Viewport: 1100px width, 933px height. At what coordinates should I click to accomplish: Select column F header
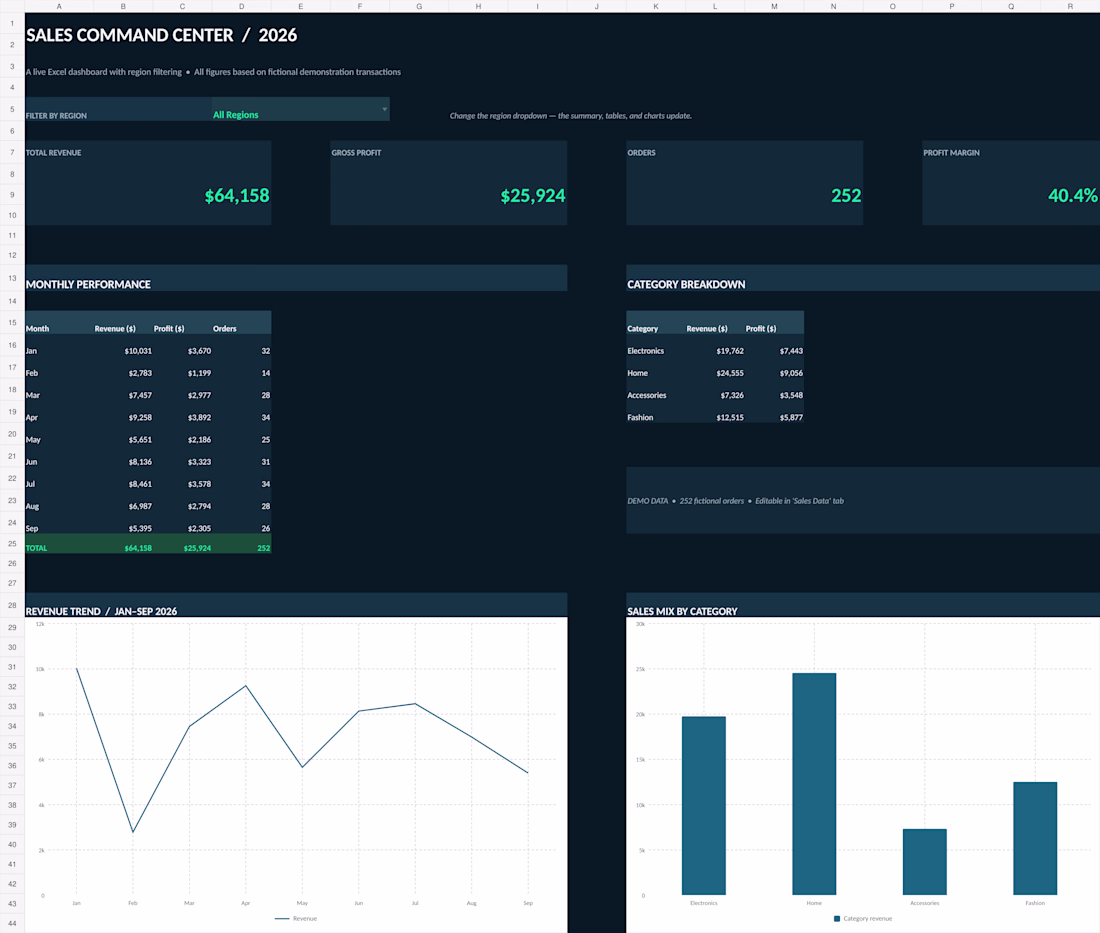tap(360, 6)
